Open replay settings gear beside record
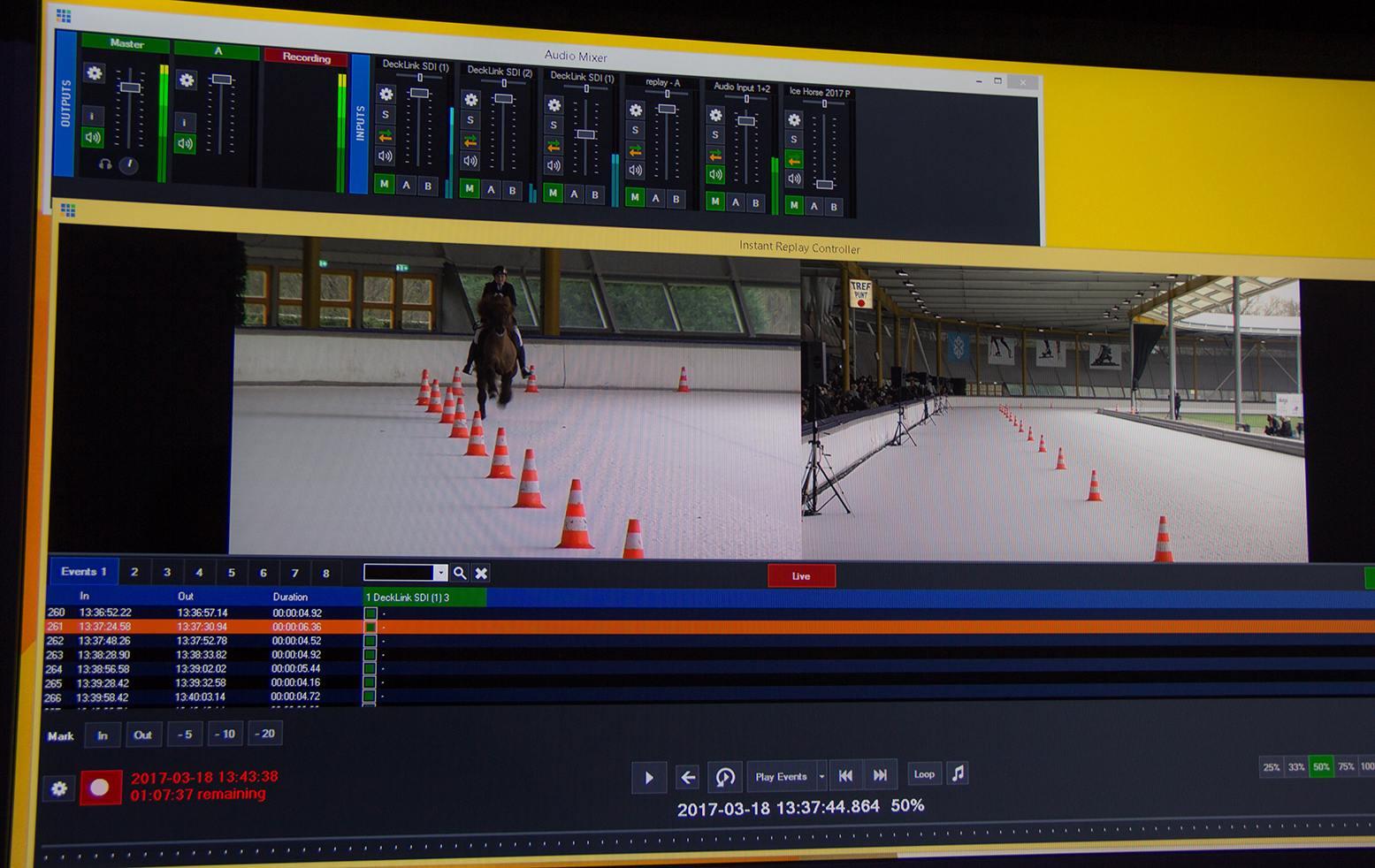 pos(59,788)
